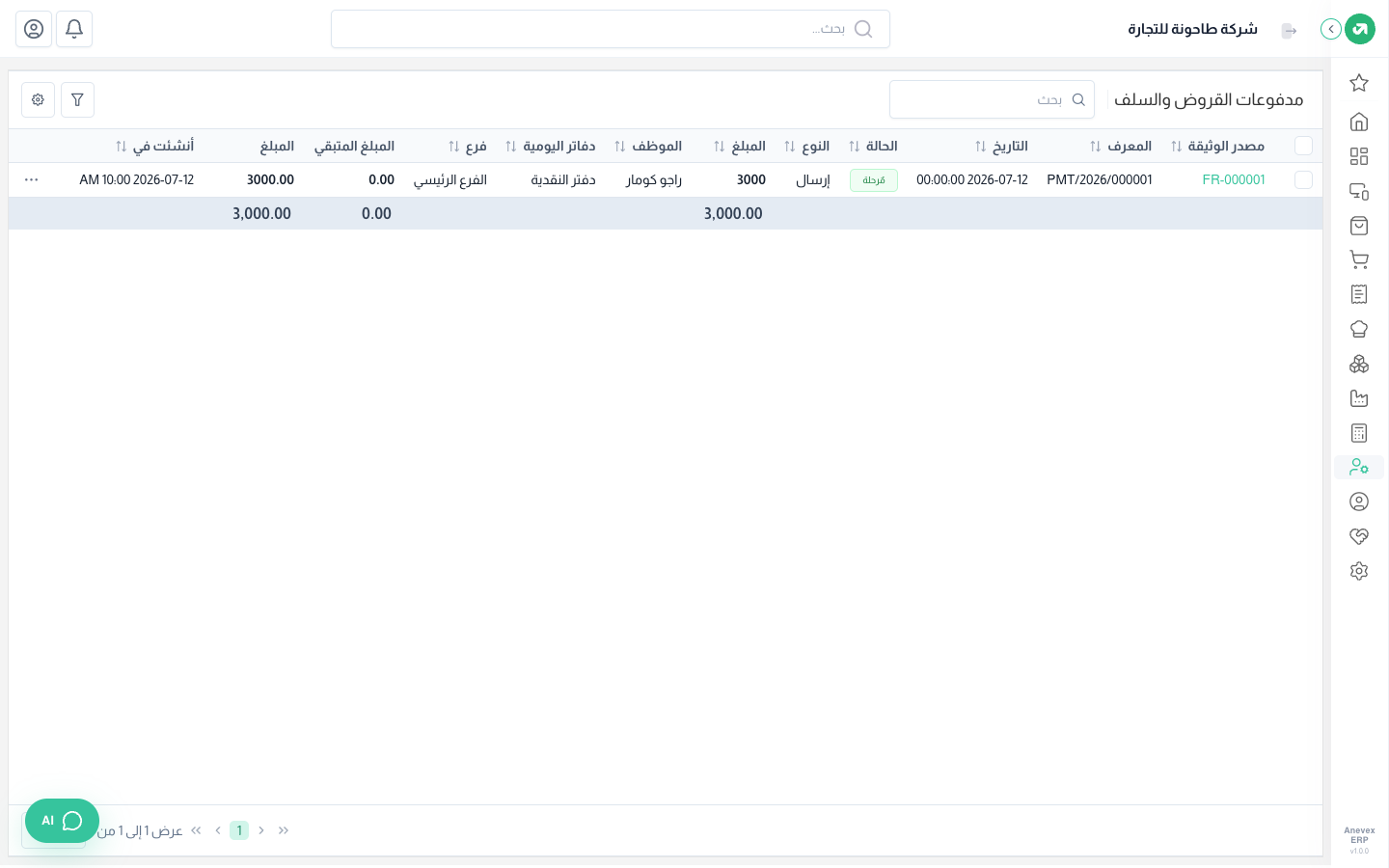Screen dimensions: 1389x868
Task: Open the point-of-sale monitor icon in the sidebar
Action: [1359, 191]
